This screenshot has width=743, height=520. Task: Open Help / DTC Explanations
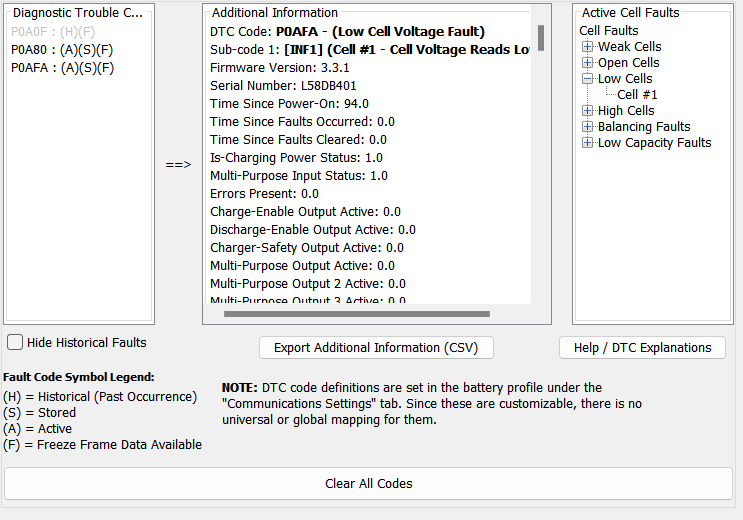[642, 348]
